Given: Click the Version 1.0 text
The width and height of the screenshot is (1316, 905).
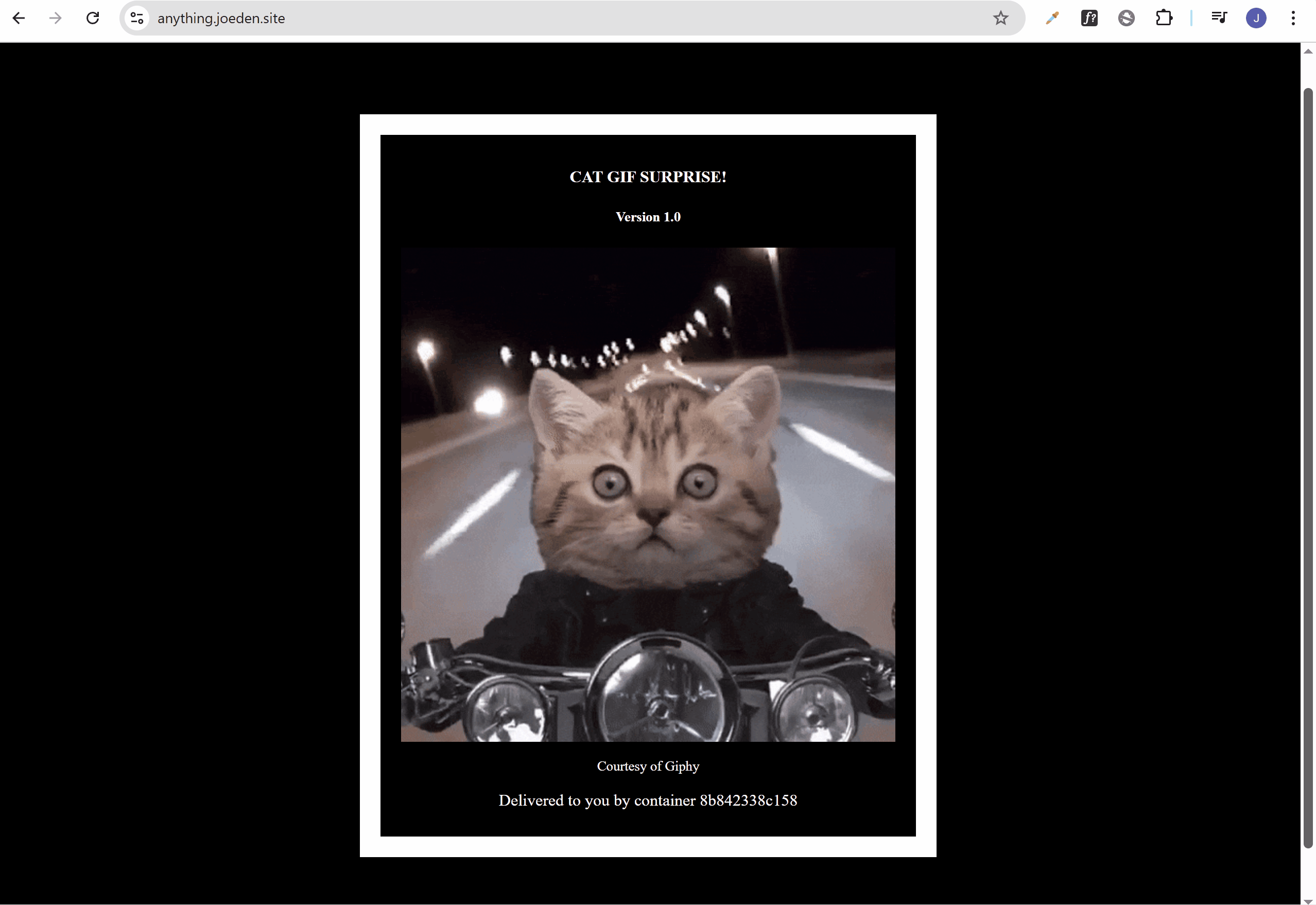Looking at the screenshot, I should tap(648, 217).
